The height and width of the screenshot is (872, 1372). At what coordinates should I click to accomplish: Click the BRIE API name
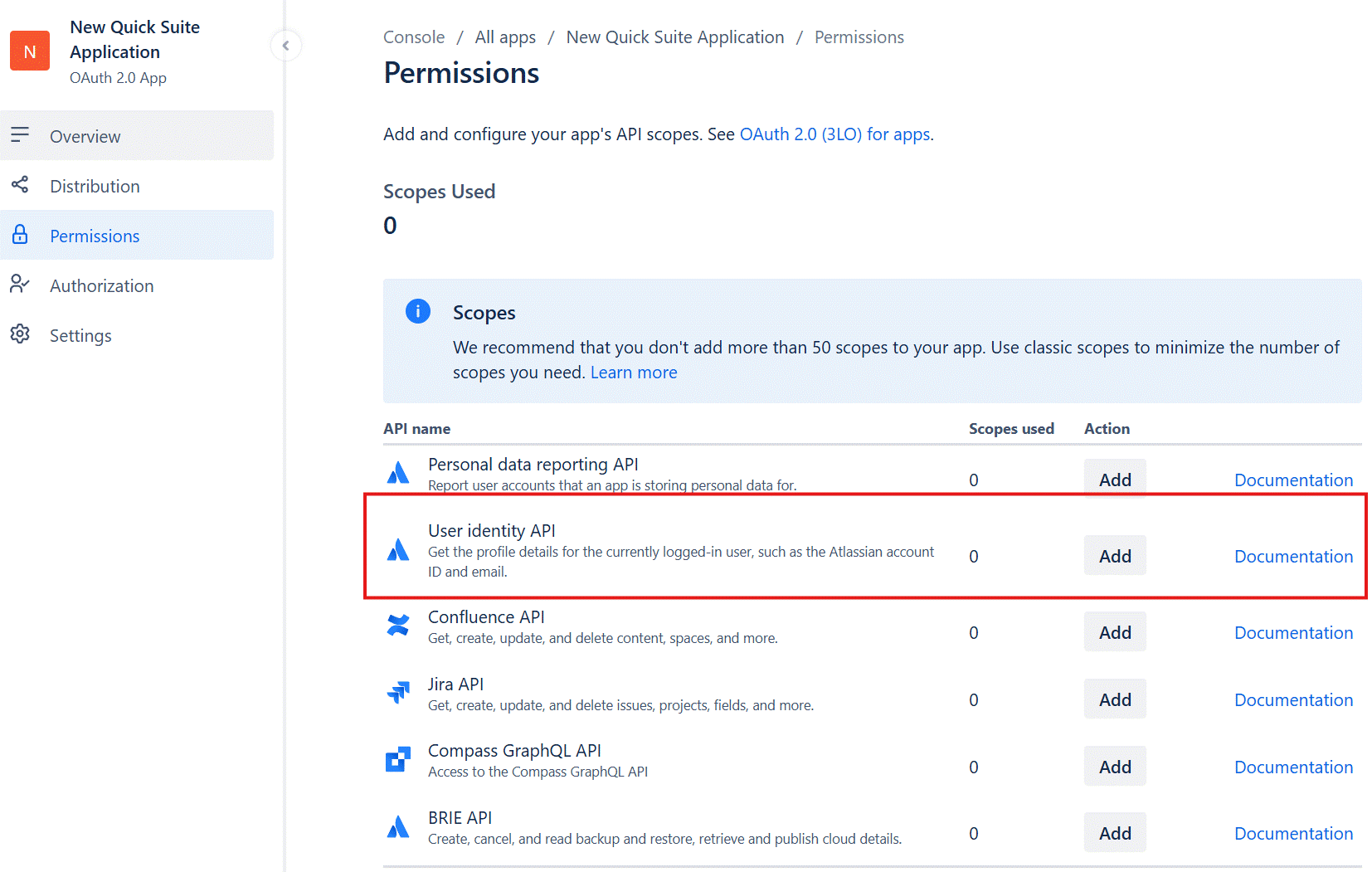[x=460, y=818]
